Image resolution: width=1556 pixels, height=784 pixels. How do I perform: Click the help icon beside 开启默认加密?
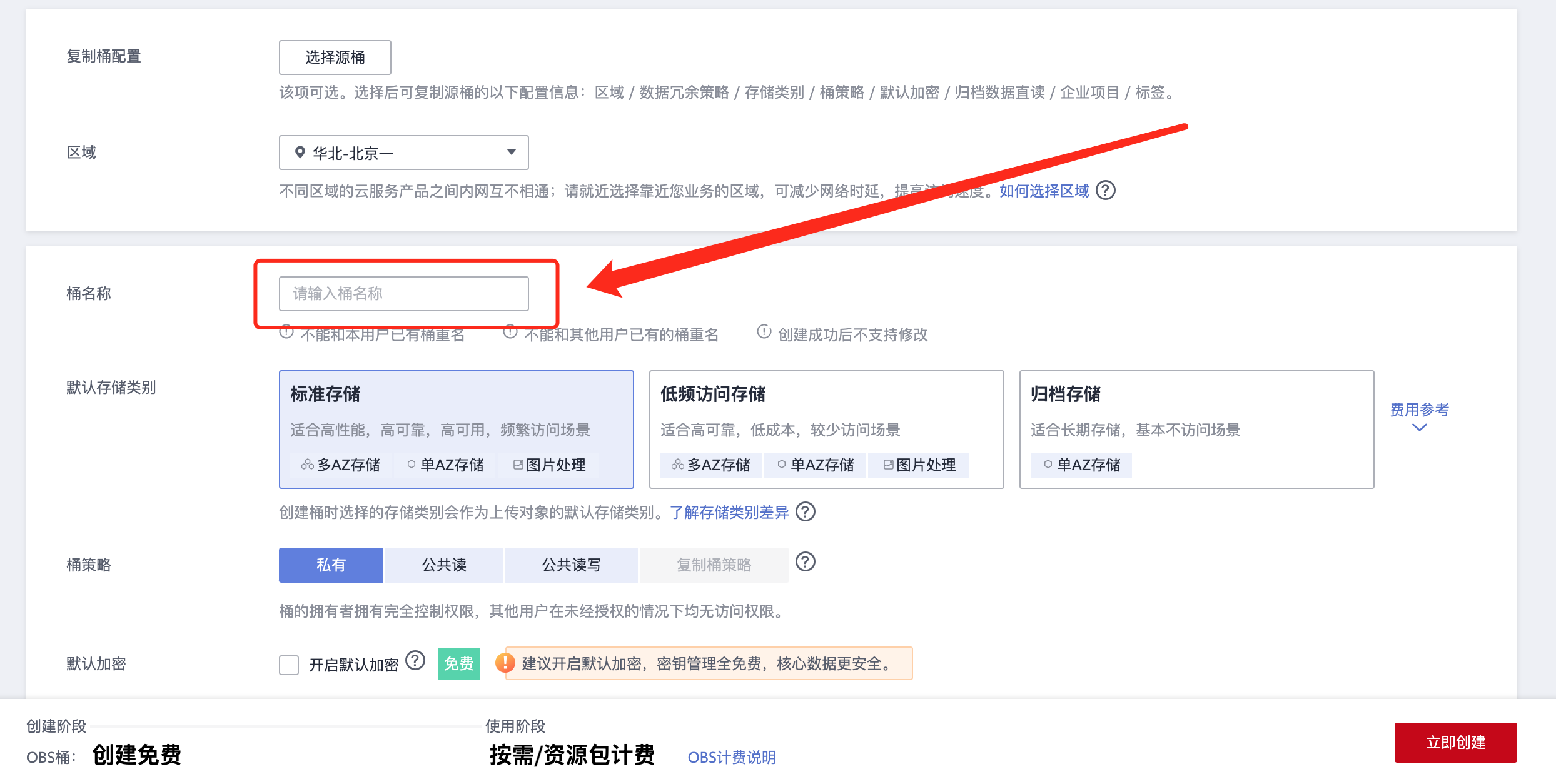pos(415,660)
